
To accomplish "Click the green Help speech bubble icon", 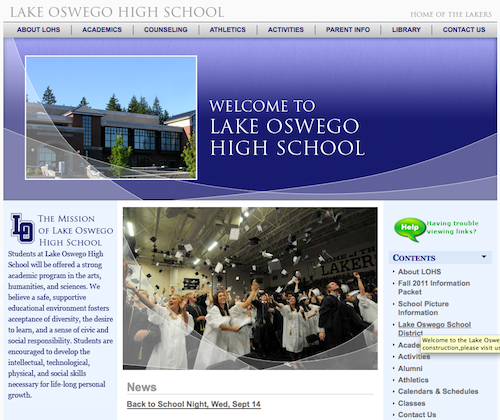I will tap(410, 229).
